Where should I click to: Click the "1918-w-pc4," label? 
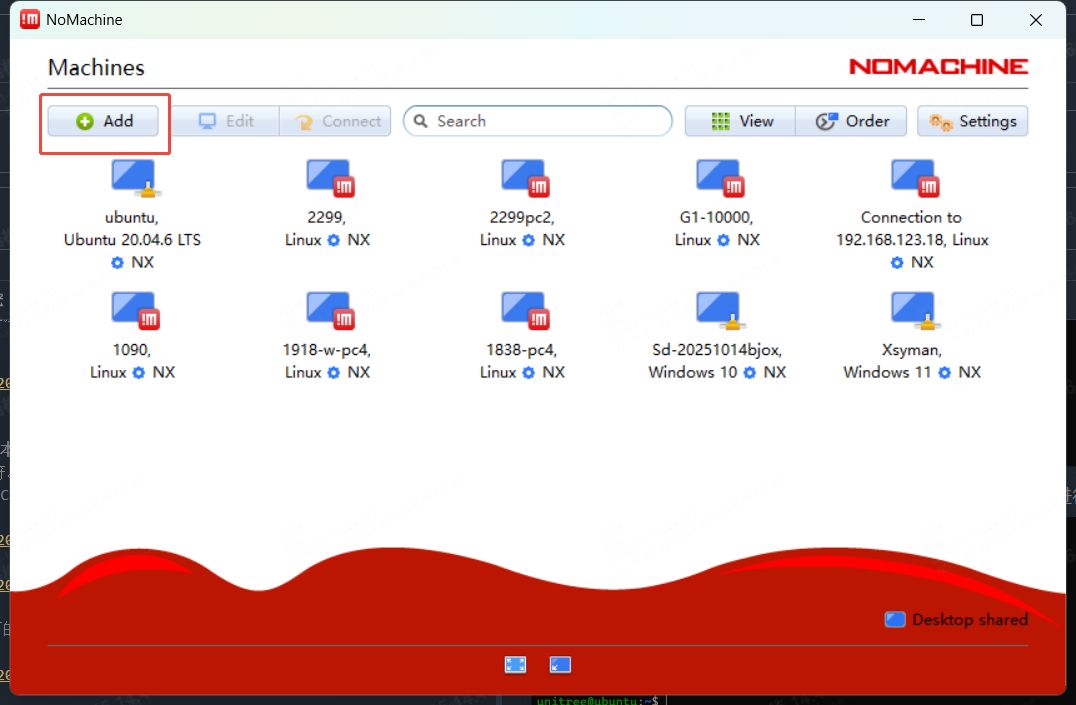click(x=327, y=350)
